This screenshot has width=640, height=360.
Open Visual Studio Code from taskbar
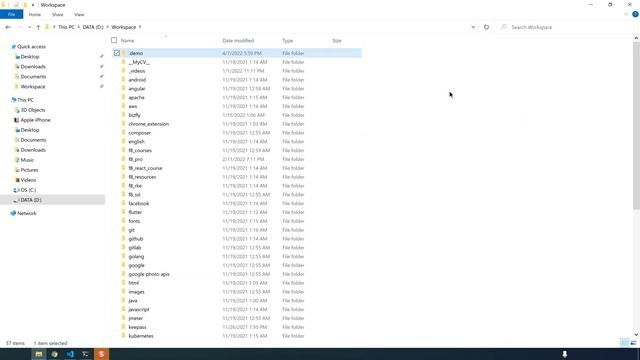70,354
